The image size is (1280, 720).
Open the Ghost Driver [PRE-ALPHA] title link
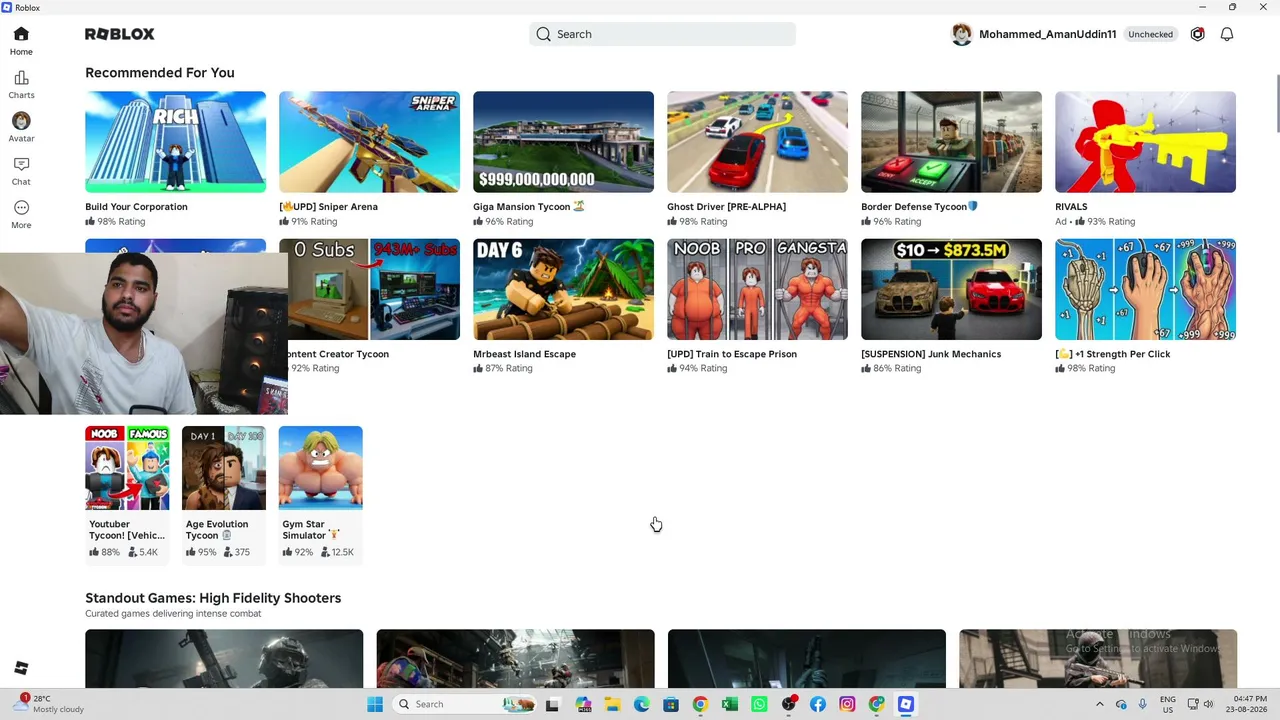pyautogui.click(x=726, y=207)
